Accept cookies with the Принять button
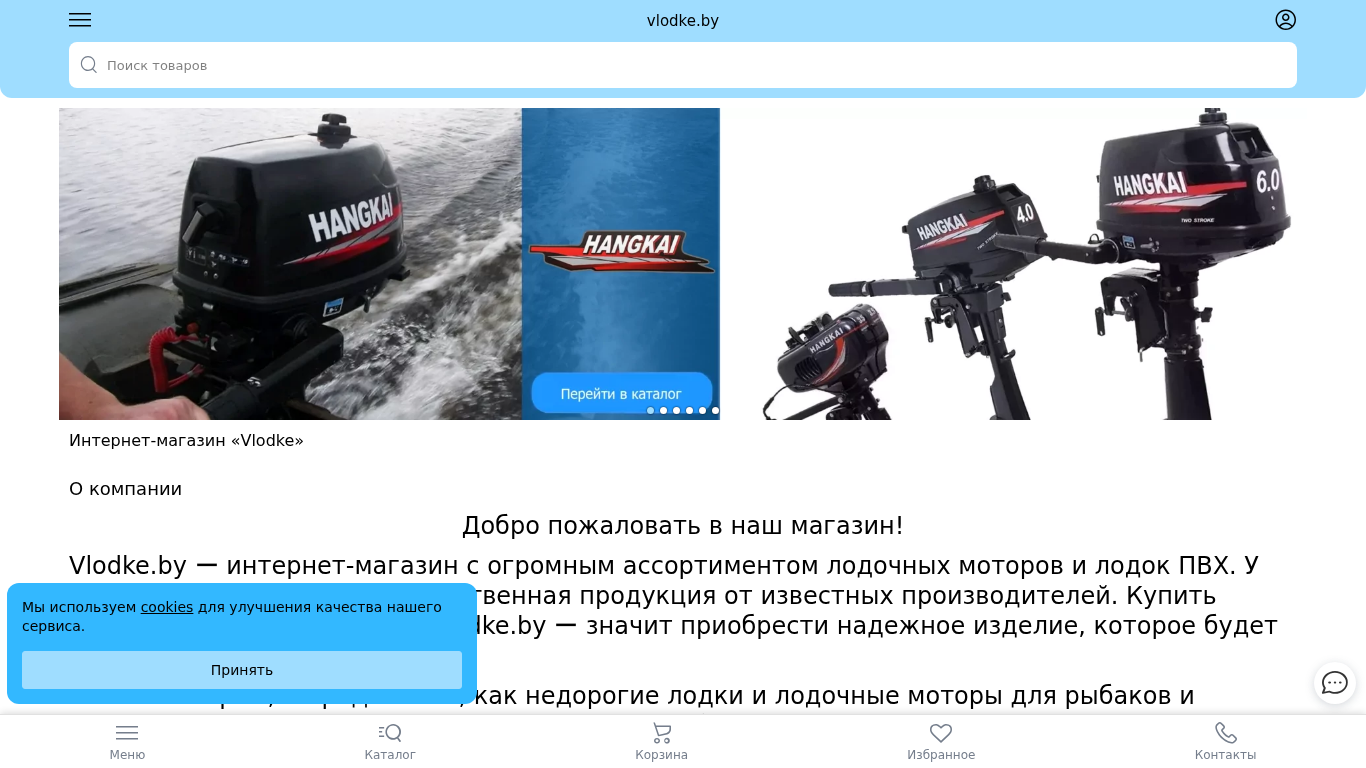1366x768 pixels. pos(242,670)
